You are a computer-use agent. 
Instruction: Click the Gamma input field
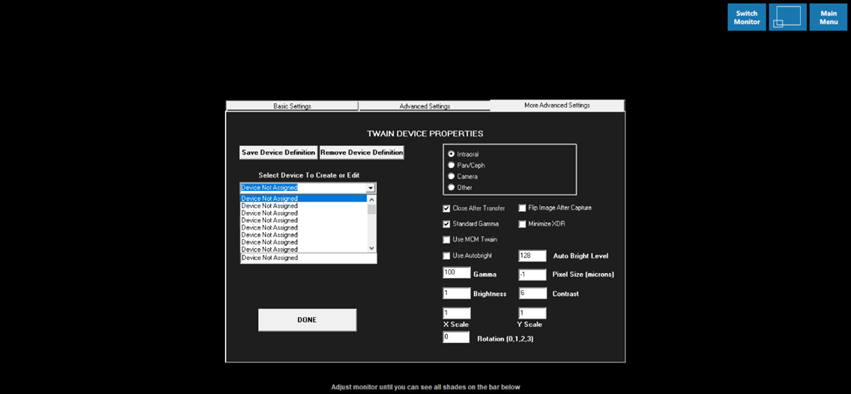(x=456, y=273)
